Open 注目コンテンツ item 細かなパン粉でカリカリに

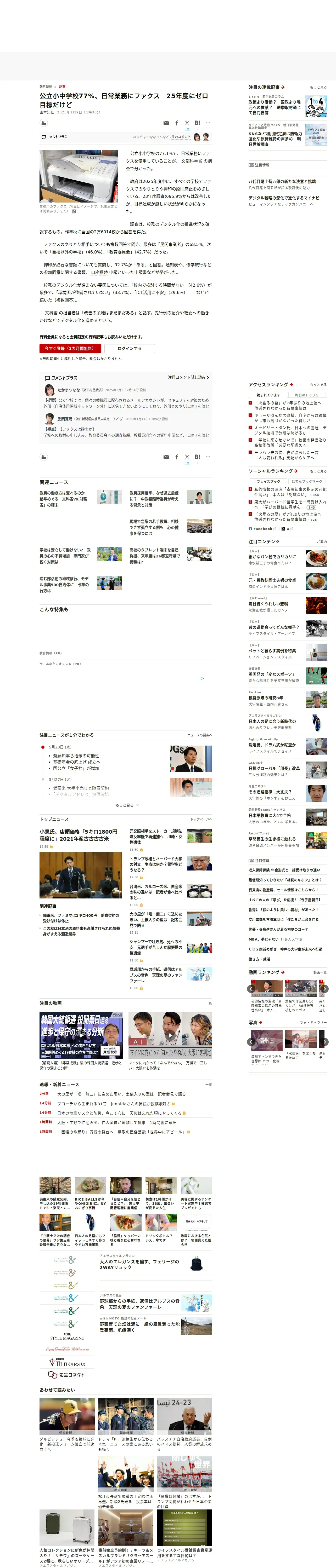(x=273, y=556)
